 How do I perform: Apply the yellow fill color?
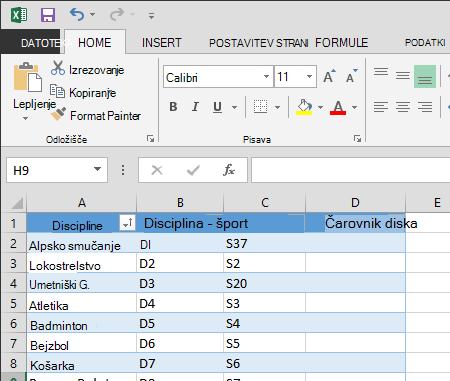(304, 107)
